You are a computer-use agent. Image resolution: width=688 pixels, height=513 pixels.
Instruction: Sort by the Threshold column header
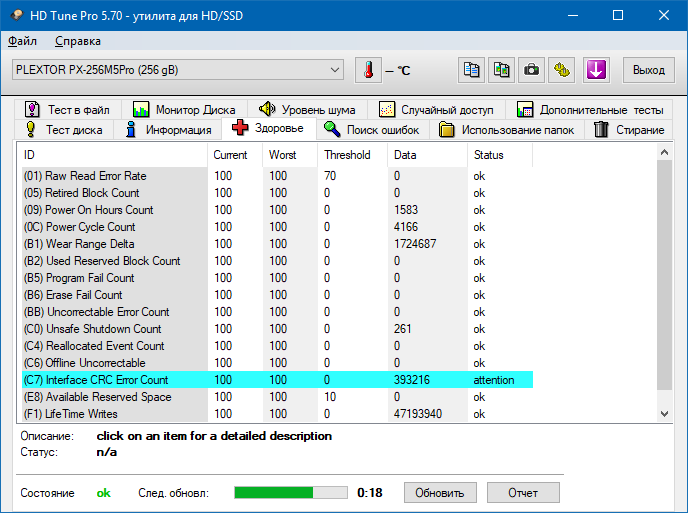point(347,155)
